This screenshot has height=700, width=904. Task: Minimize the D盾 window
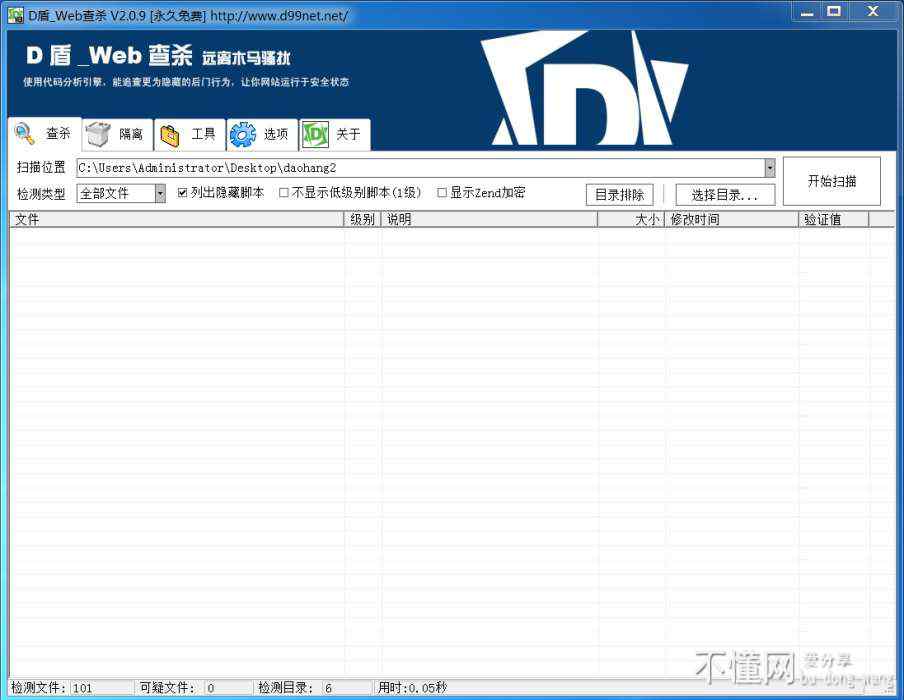click(x=807, y=12)
